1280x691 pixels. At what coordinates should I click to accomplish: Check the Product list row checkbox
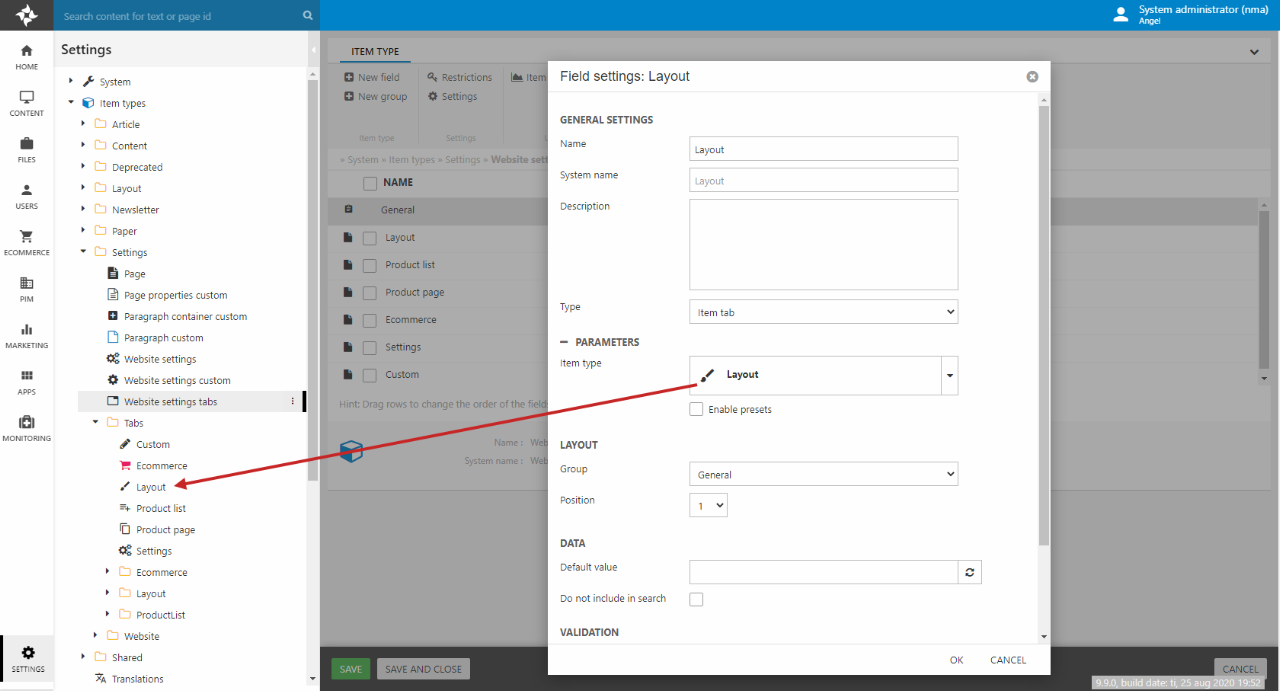pos(370,265)
